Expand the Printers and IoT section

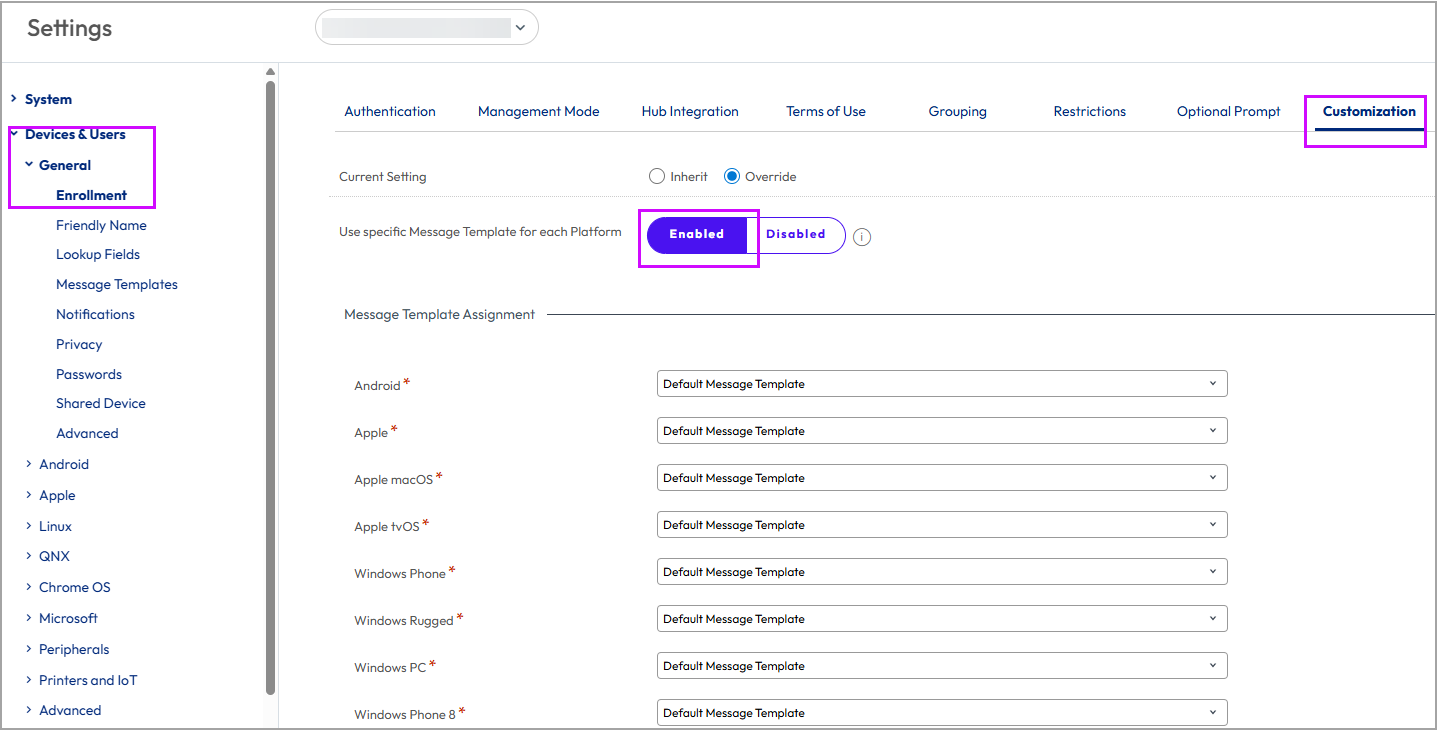(x=29, y=680)
